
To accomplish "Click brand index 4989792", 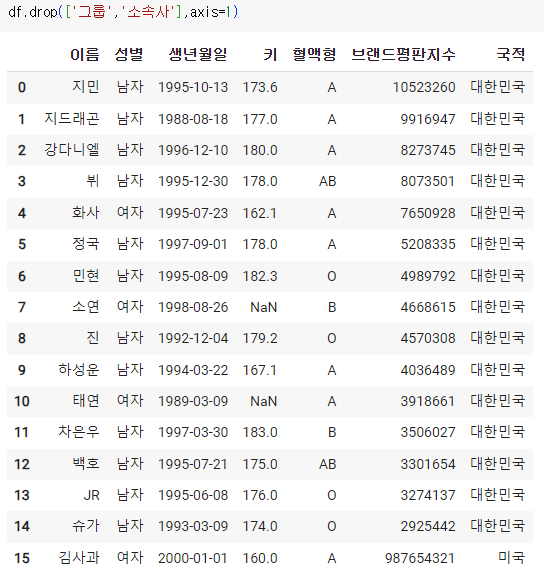I will click(x=428, y=276).
